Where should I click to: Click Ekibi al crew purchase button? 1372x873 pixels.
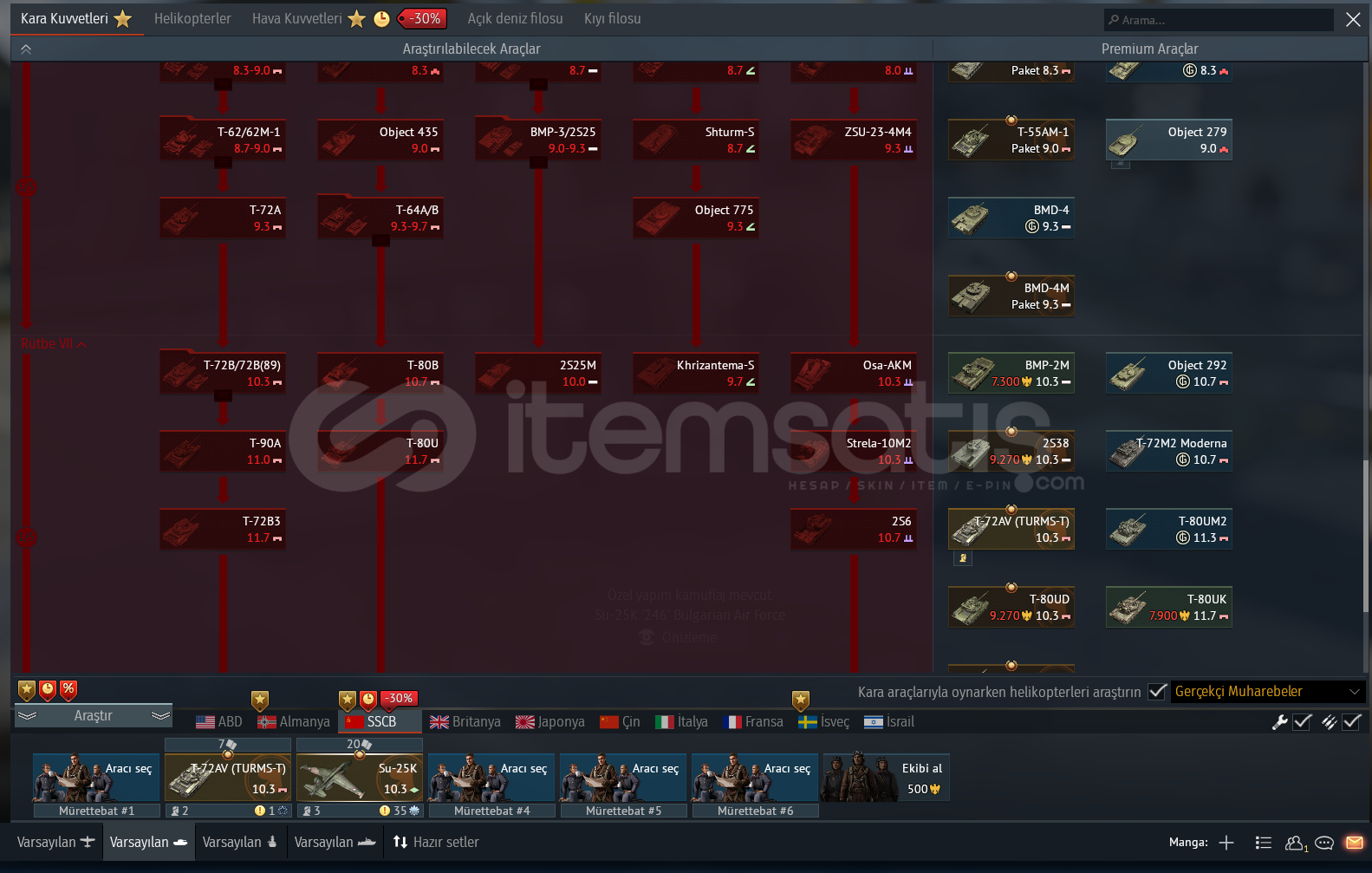click(887, 777)
